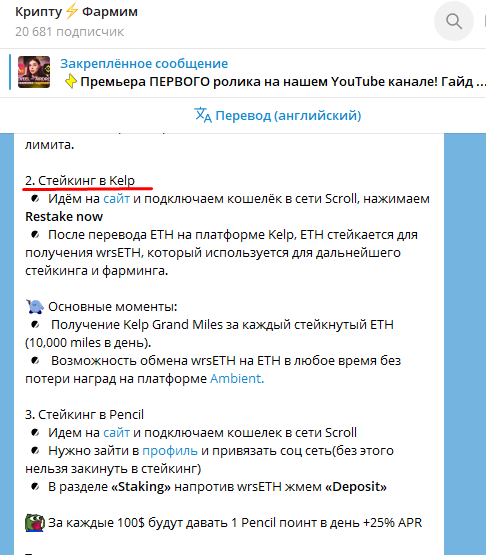Click the yellow pointing emoji in pinned message
The width and height of the screenshot is (486, 555).
[x=71, y=81]
